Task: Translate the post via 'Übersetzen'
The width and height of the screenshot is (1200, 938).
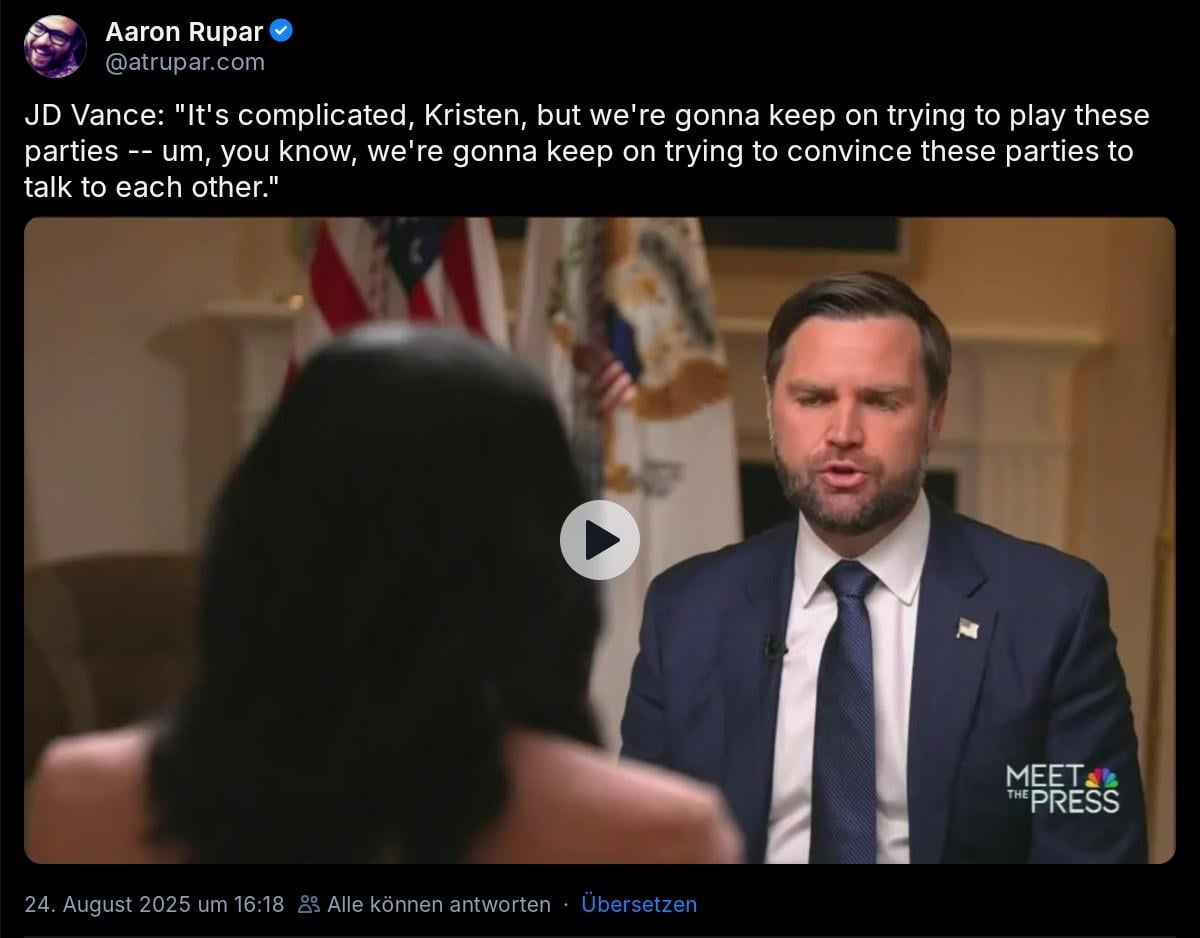Action: coord(639,904)
